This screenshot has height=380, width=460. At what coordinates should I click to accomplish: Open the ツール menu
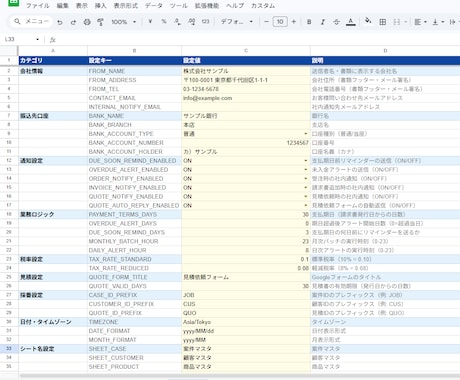[179, 6]
